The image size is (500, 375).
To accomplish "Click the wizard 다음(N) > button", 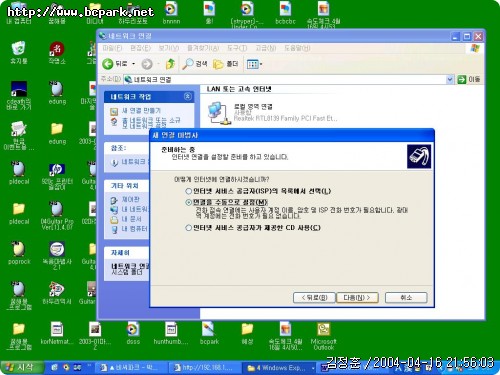I will (357, 297).
